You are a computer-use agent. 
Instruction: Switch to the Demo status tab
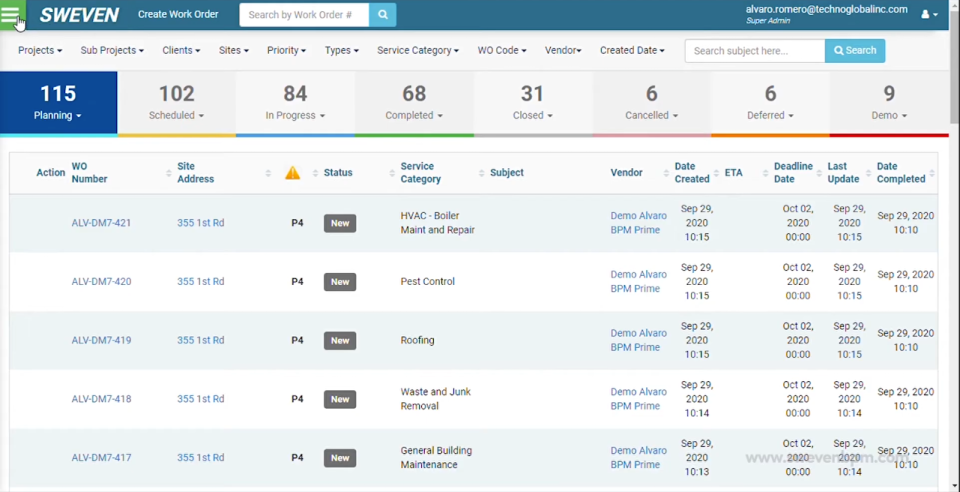(889, 103)
